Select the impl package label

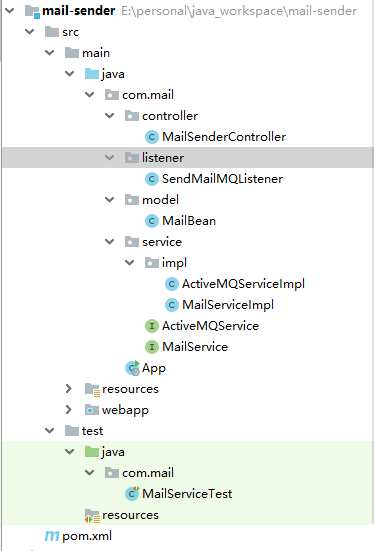174,263
